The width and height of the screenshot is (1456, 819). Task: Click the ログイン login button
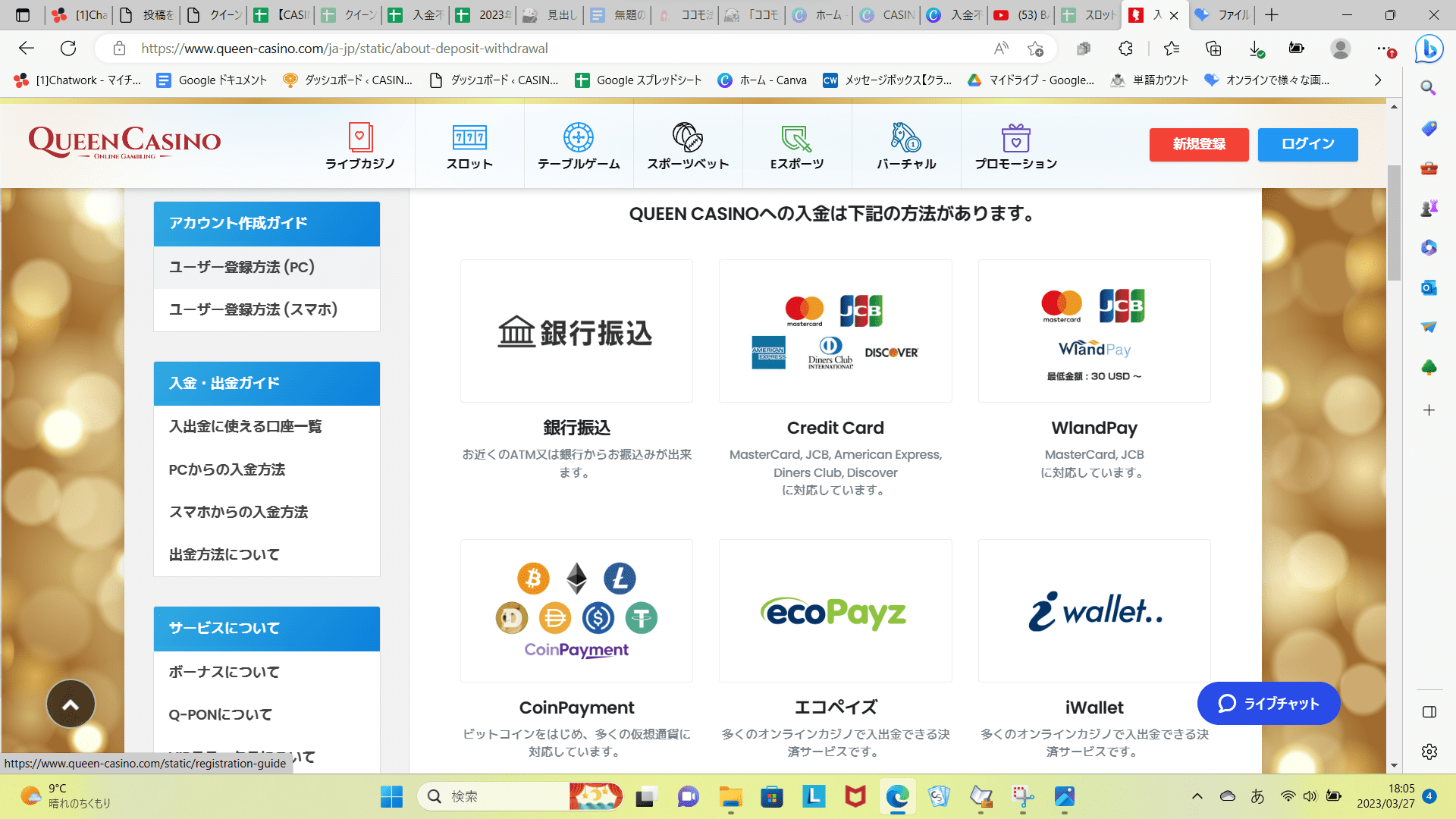click(1308, 144)
